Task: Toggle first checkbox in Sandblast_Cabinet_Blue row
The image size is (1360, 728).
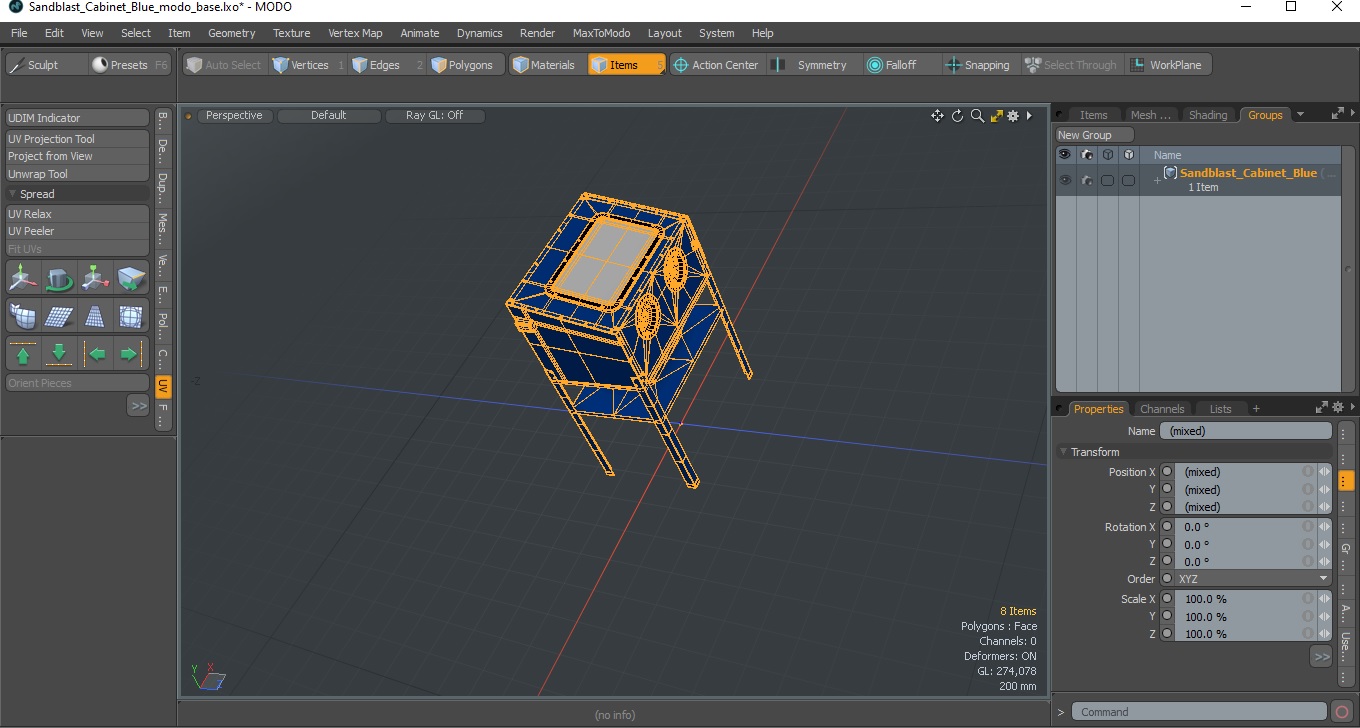Action: [1108, 180]
